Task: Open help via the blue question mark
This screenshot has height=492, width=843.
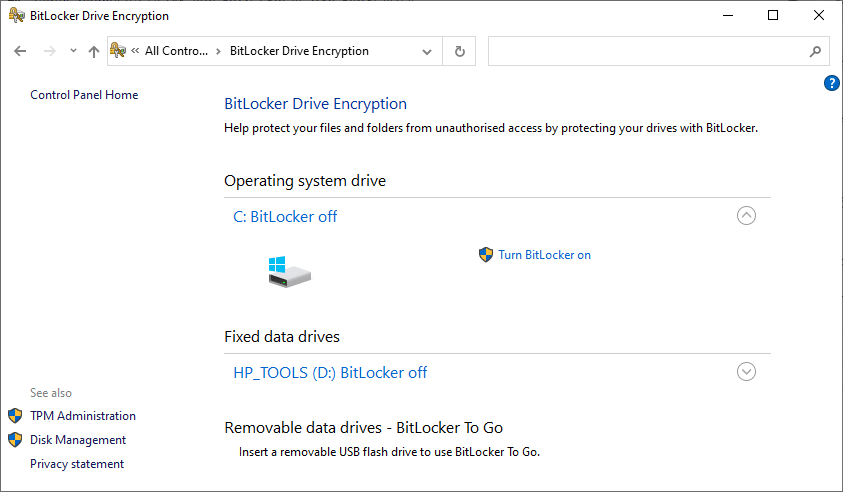Action: [831, 83]
